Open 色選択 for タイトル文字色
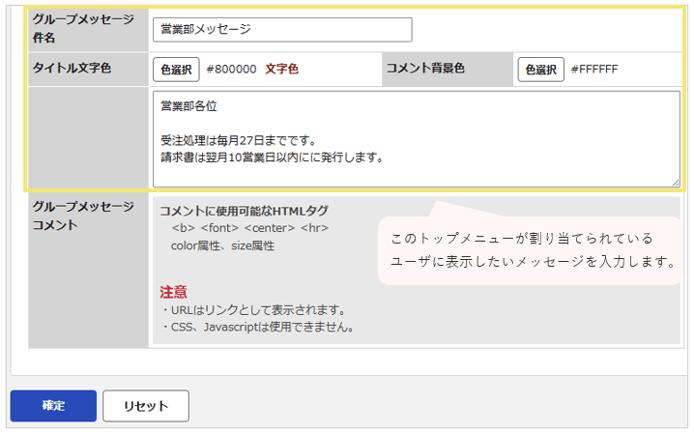 (176, 69)
